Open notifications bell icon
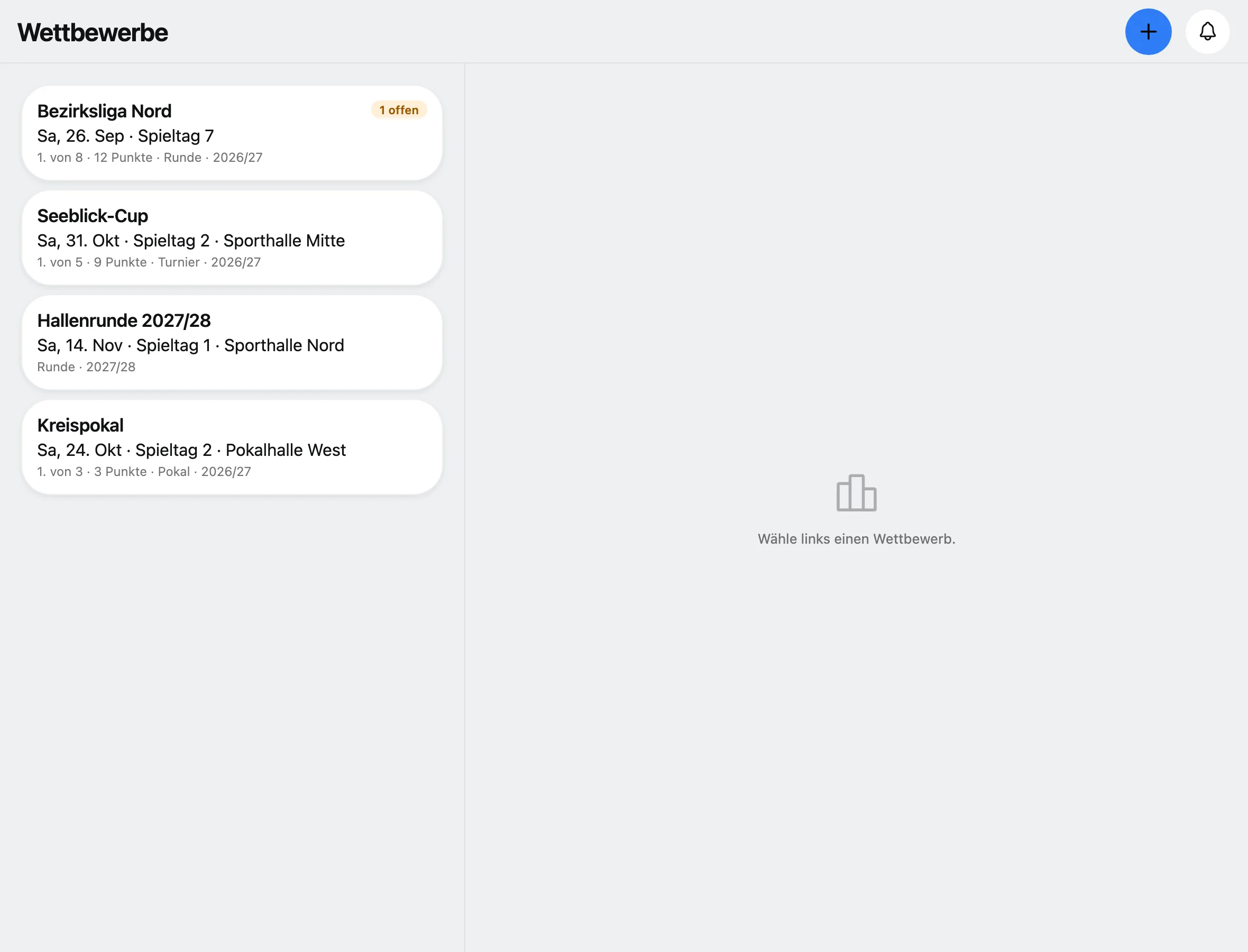1248x952 pixels. tap(1207, 32)
